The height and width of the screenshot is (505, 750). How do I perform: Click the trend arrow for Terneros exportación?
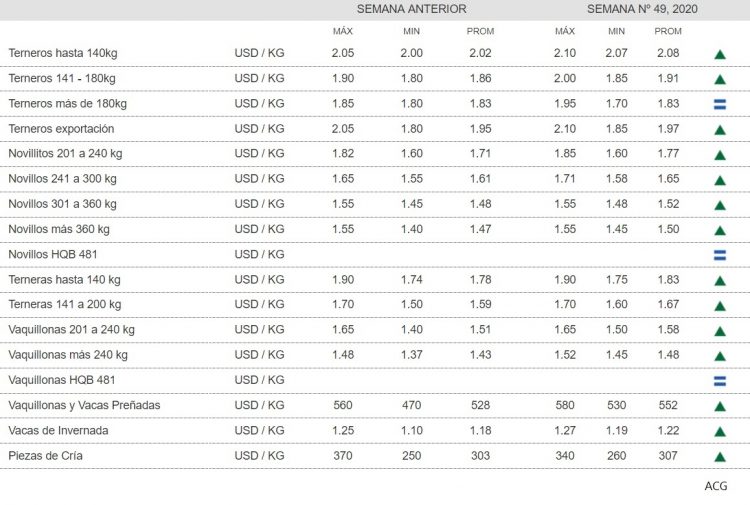coord(719,130)
